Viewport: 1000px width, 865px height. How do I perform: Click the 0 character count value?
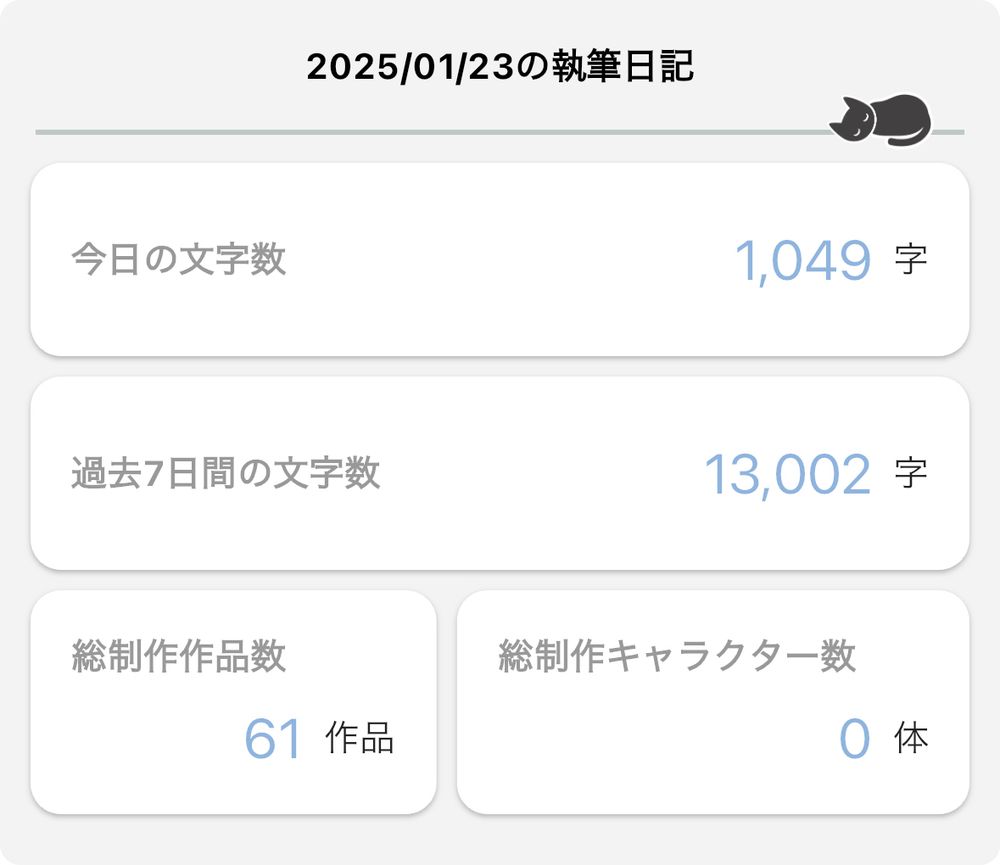855,739
